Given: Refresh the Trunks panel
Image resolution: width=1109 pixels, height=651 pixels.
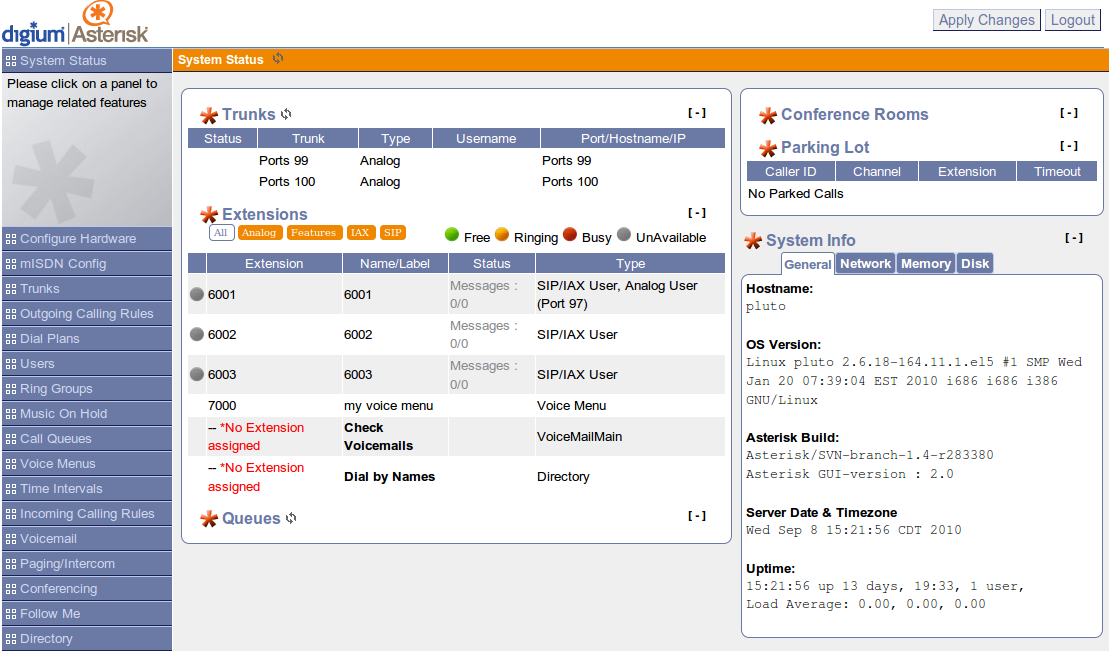Looking at the screenshot, I should [x=286, y=114].
